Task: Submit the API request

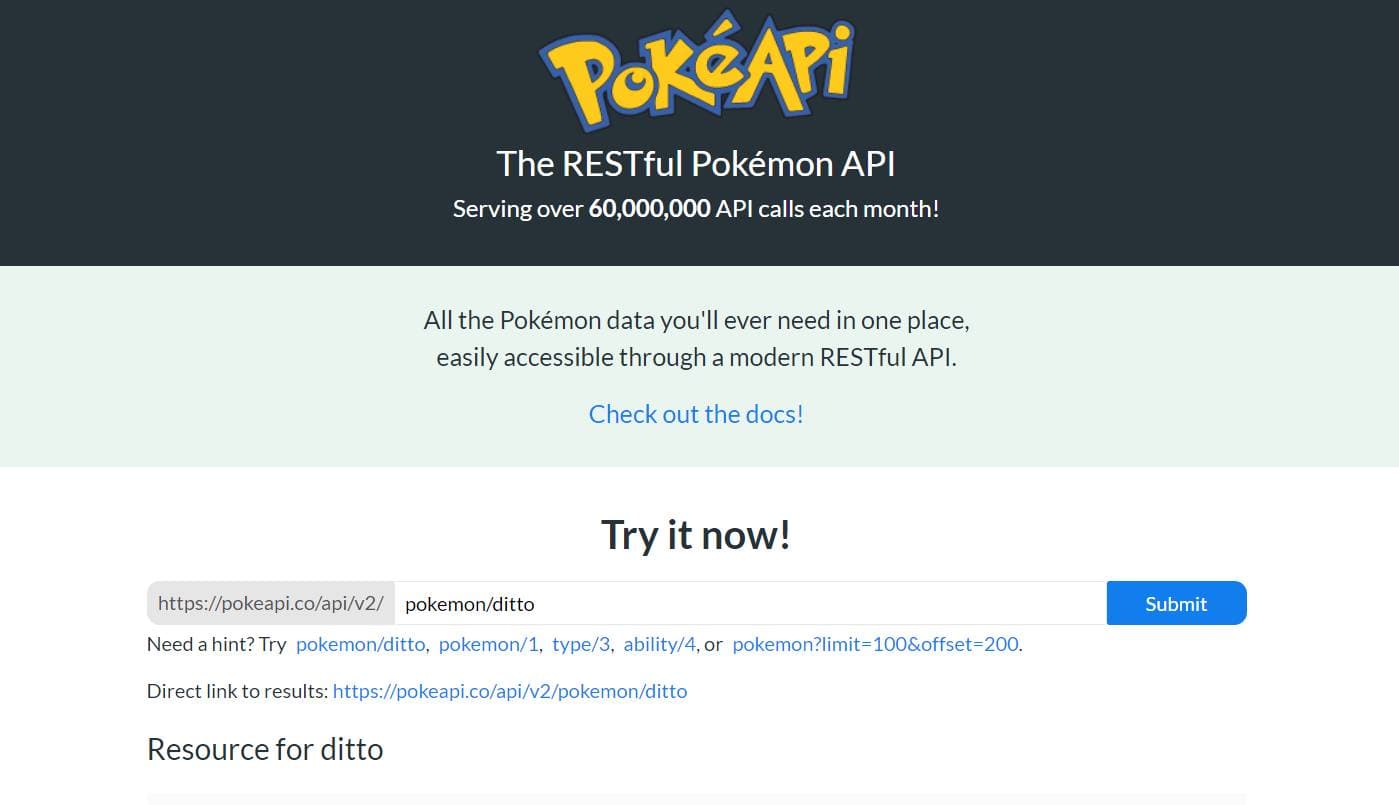Action: click(x=1176, y=603)
